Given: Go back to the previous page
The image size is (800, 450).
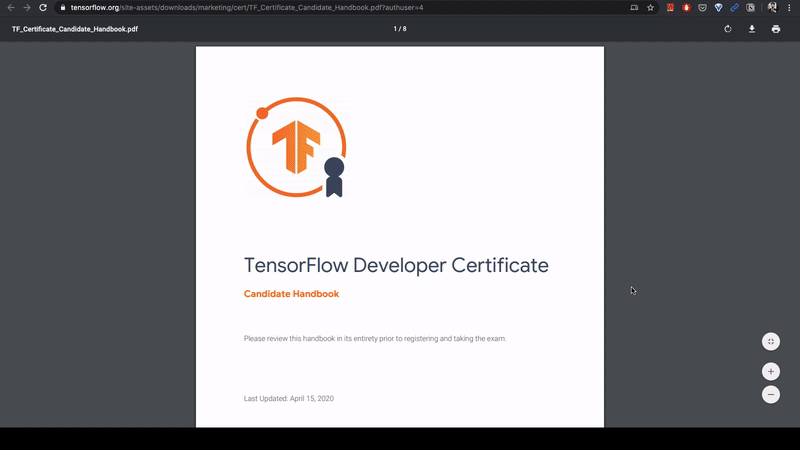Looking at the screenshot, I should [x=11, y=8].
